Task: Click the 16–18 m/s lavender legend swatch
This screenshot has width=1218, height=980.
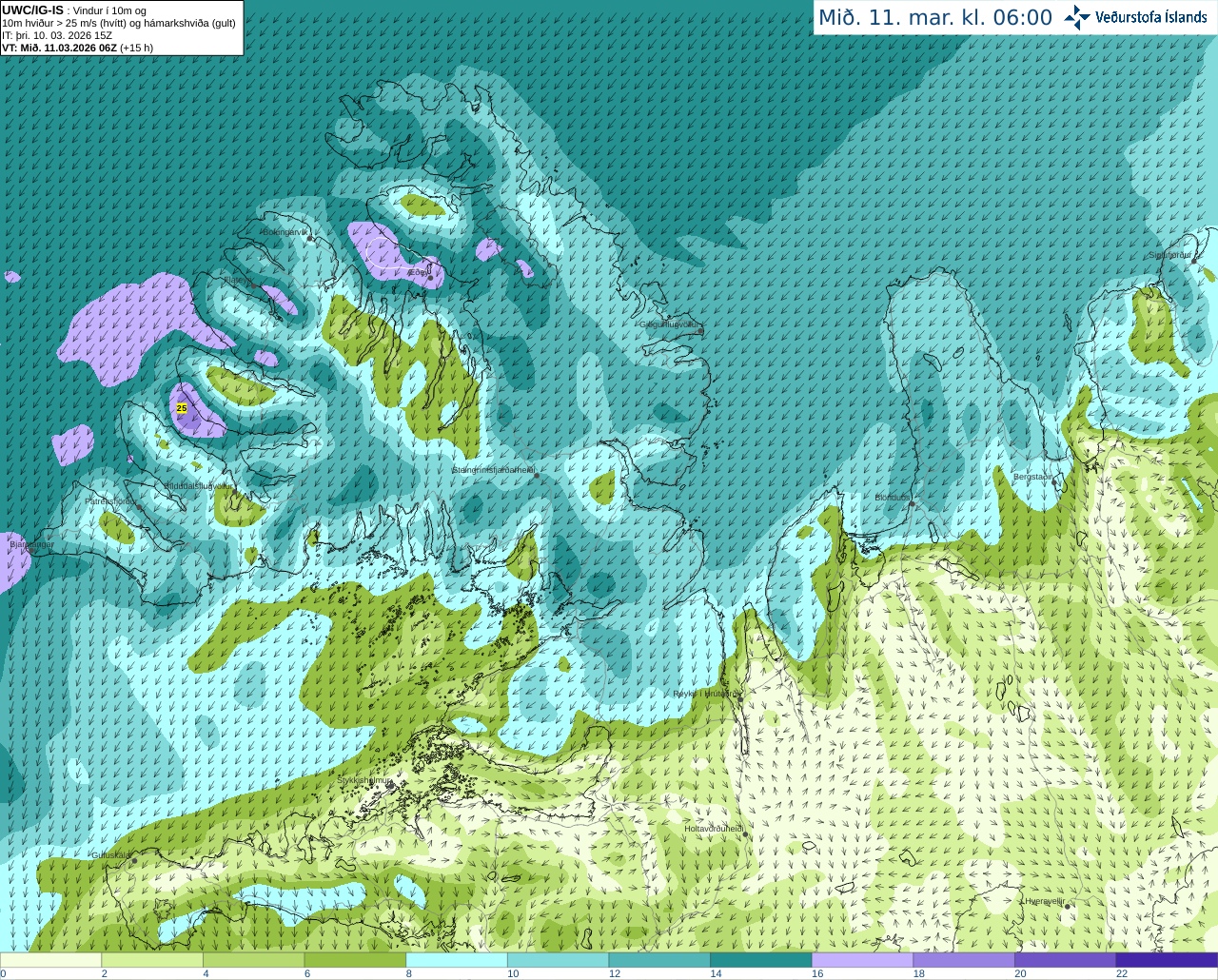Action: [862, 960]
